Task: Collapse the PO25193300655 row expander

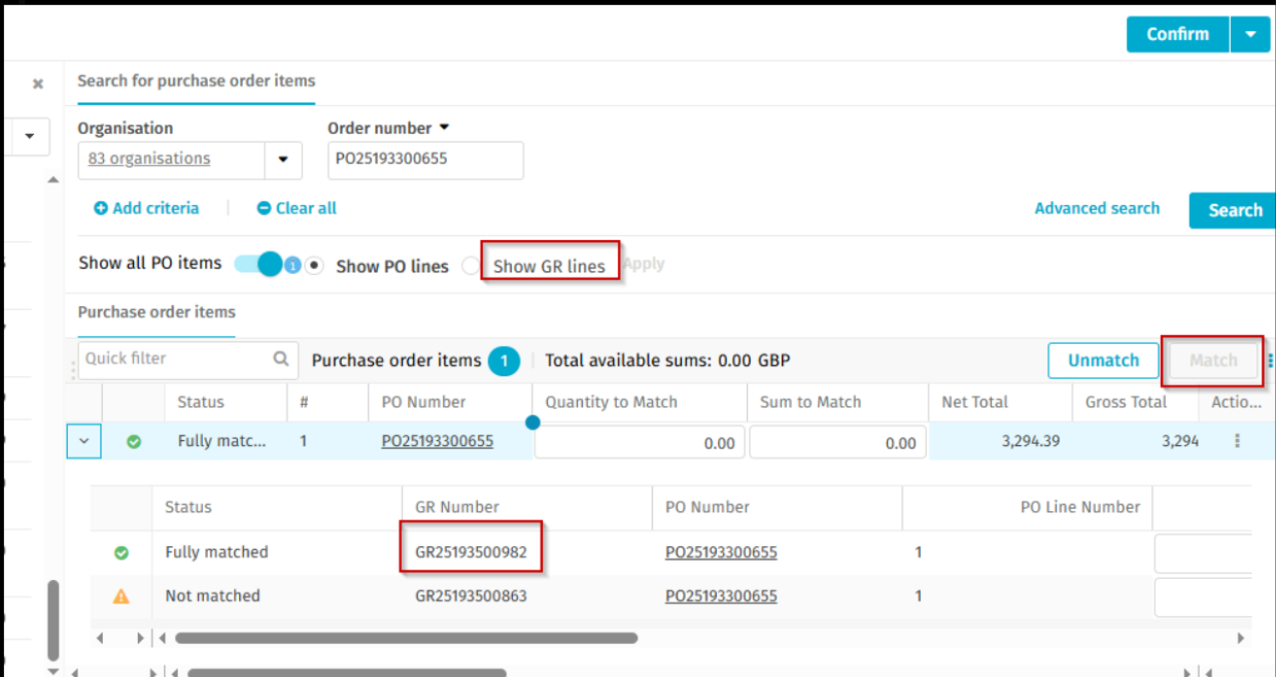Action: (84, 441)
